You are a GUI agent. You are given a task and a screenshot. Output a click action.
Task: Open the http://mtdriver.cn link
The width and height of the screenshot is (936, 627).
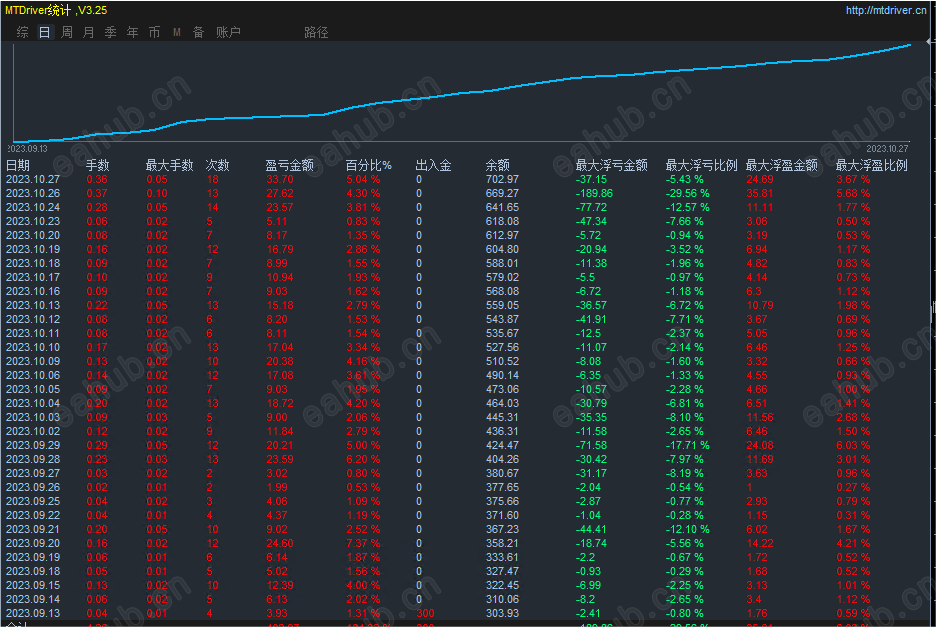(x=886, y=10)
